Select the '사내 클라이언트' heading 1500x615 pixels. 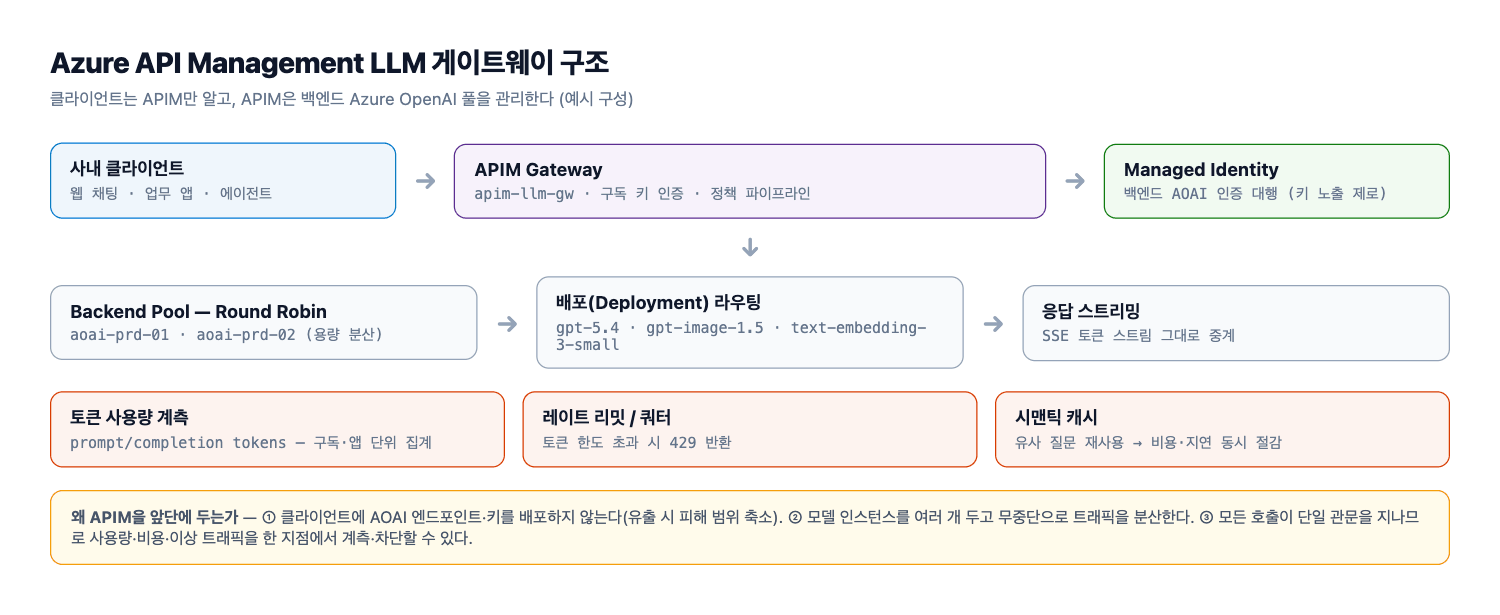(127, 168)
